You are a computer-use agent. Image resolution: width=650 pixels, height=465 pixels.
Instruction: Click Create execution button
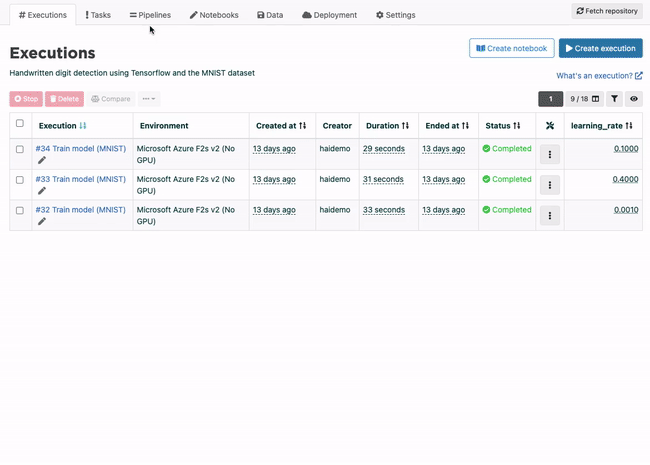tap(601, 48)
